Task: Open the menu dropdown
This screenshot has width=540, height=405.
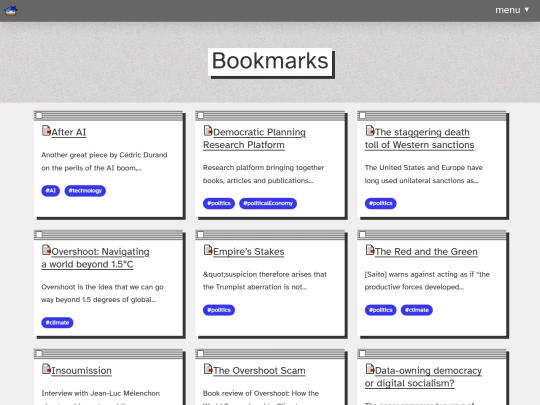Action: pos(512,10)
